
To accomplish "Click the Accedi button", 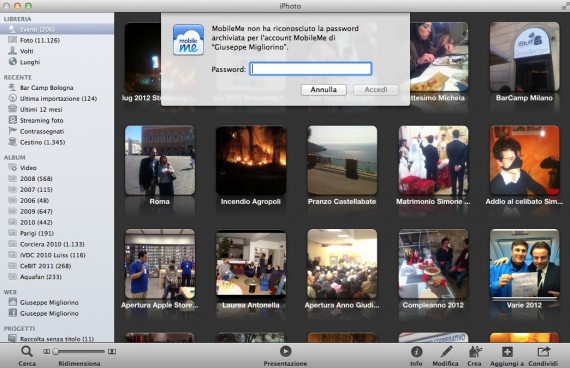I will click(376, 89).
